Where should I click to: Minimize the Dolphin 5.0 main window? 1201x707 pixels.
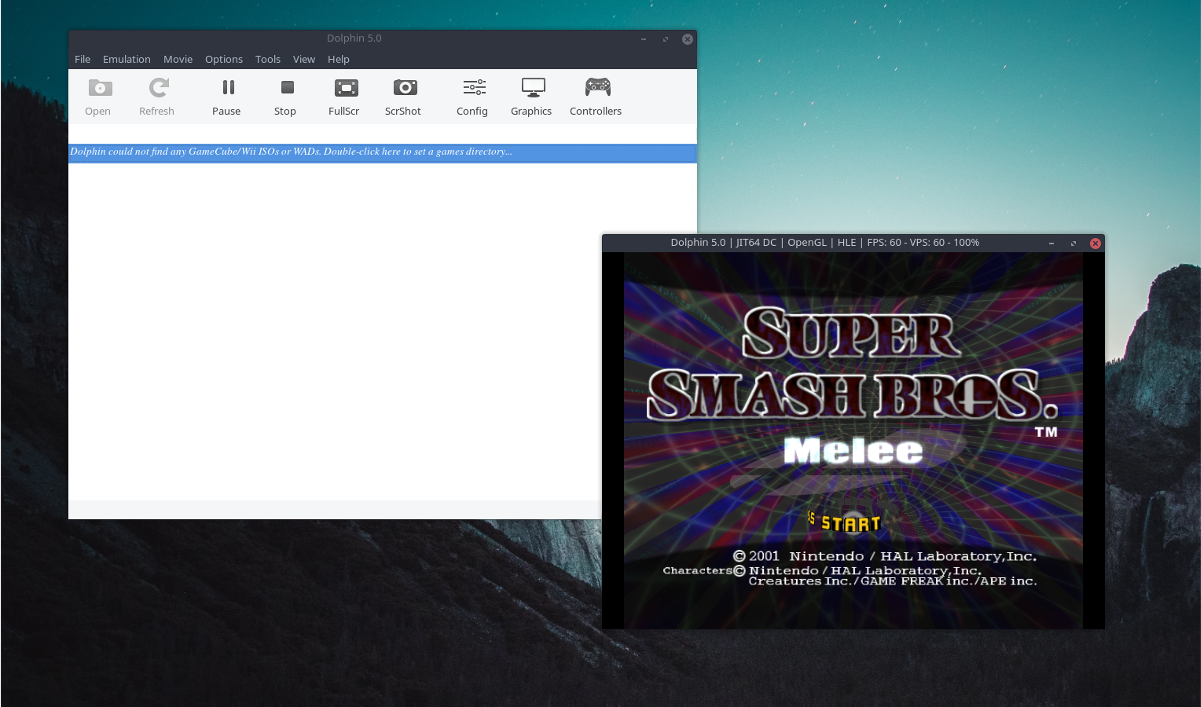tap(643, 39)
